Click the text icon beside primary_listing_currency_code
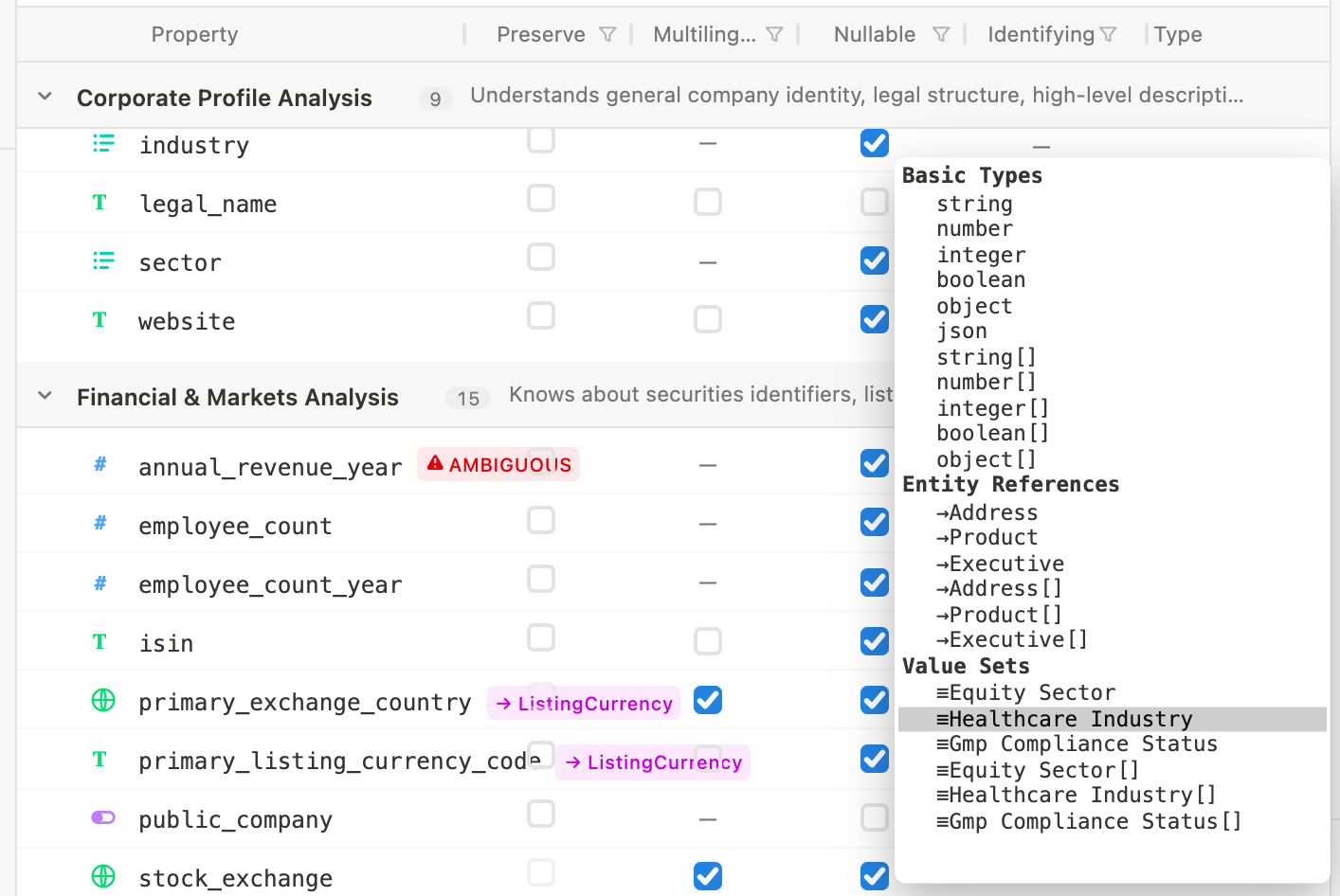The width and height of the screenshot is (1340, 896). coord(100,760)
